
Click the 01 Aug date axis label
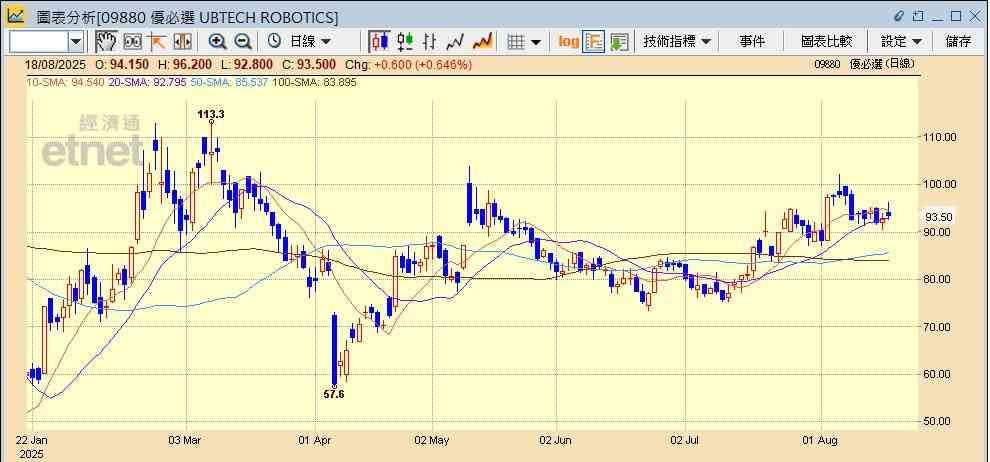(821, 440)
